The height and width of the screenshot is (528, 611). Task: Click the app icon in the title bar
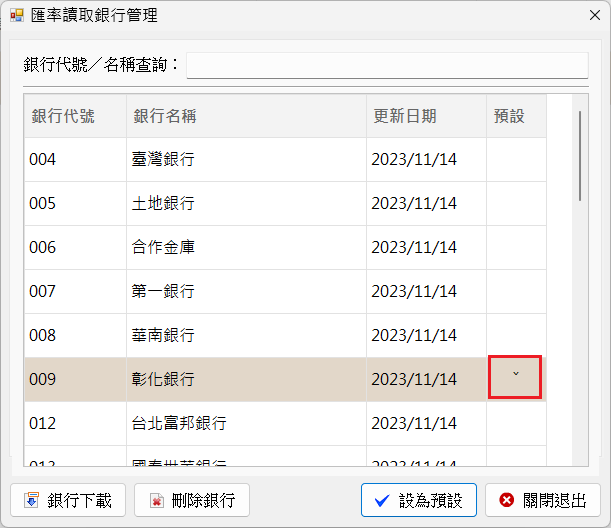tap(17, 16)
